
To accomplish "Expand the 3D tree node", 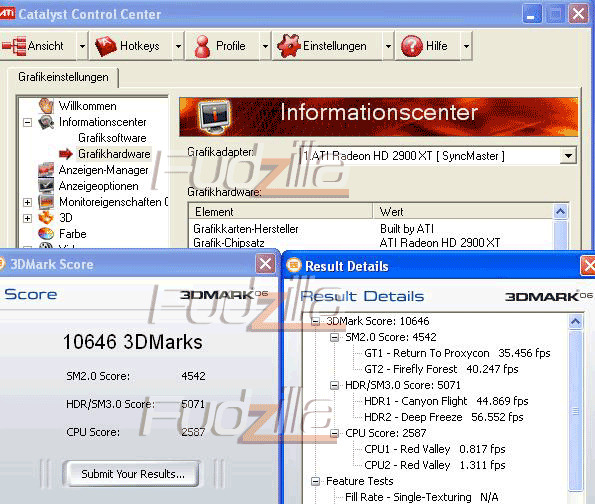I will [x=27, y=218].
